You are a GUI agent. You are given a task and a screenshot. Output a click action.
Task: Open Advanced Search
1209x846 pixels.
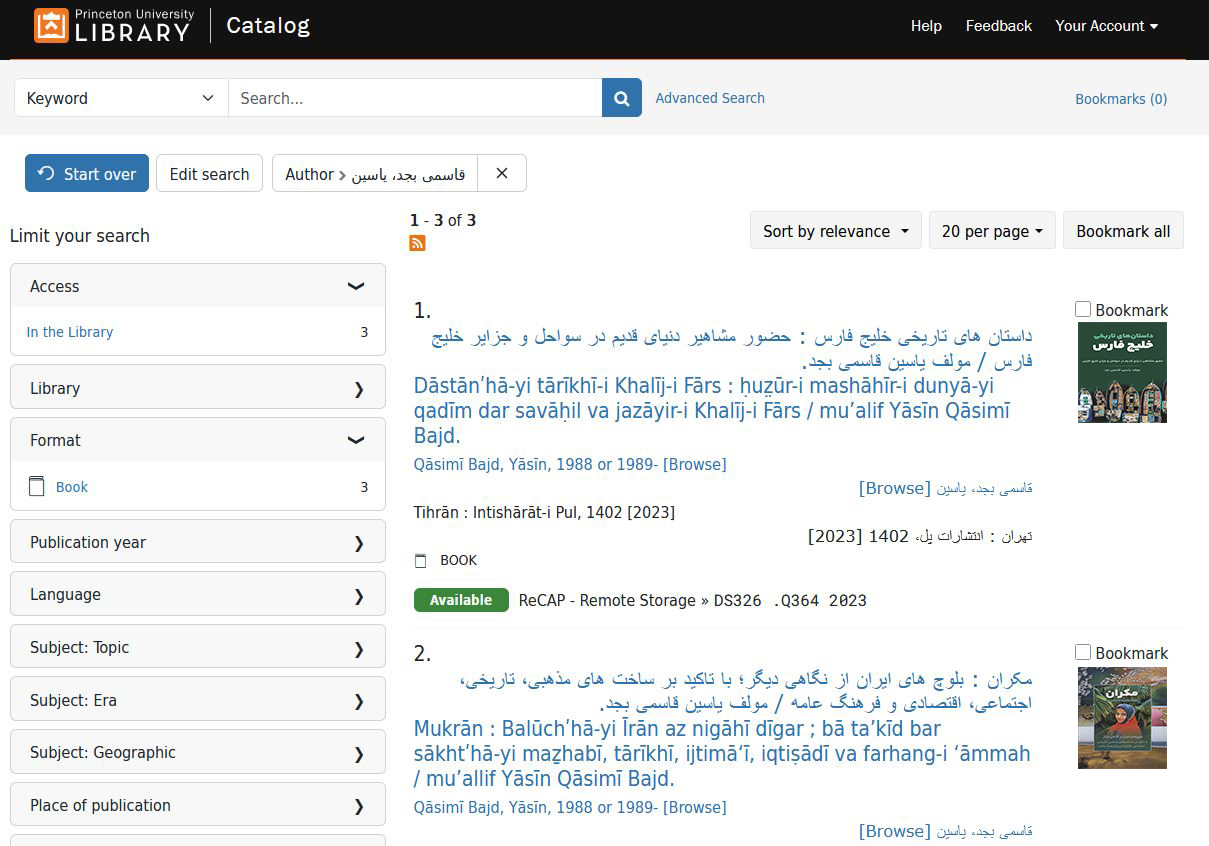coord(710,97)
